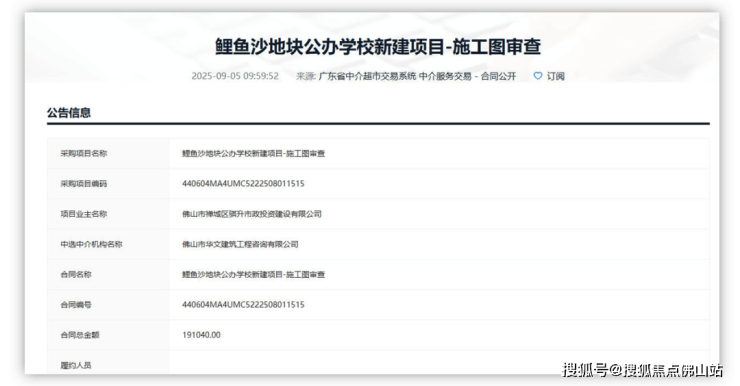Click the 订阅 subscribe label
The image size is (740, 386).
click(555, 76)
